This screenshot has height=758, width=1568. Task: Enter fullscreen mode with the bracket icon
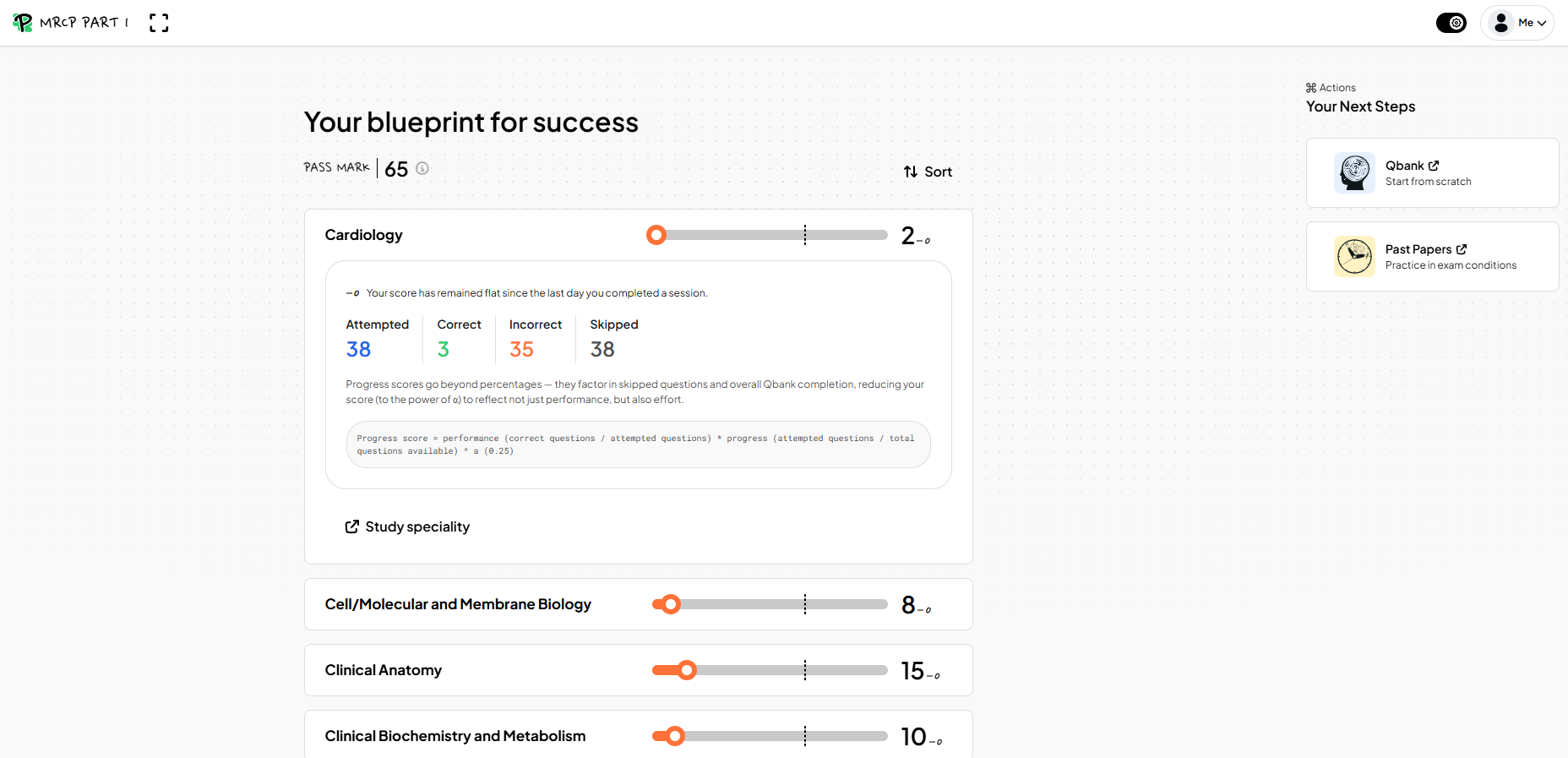click(x=159, y=23)
